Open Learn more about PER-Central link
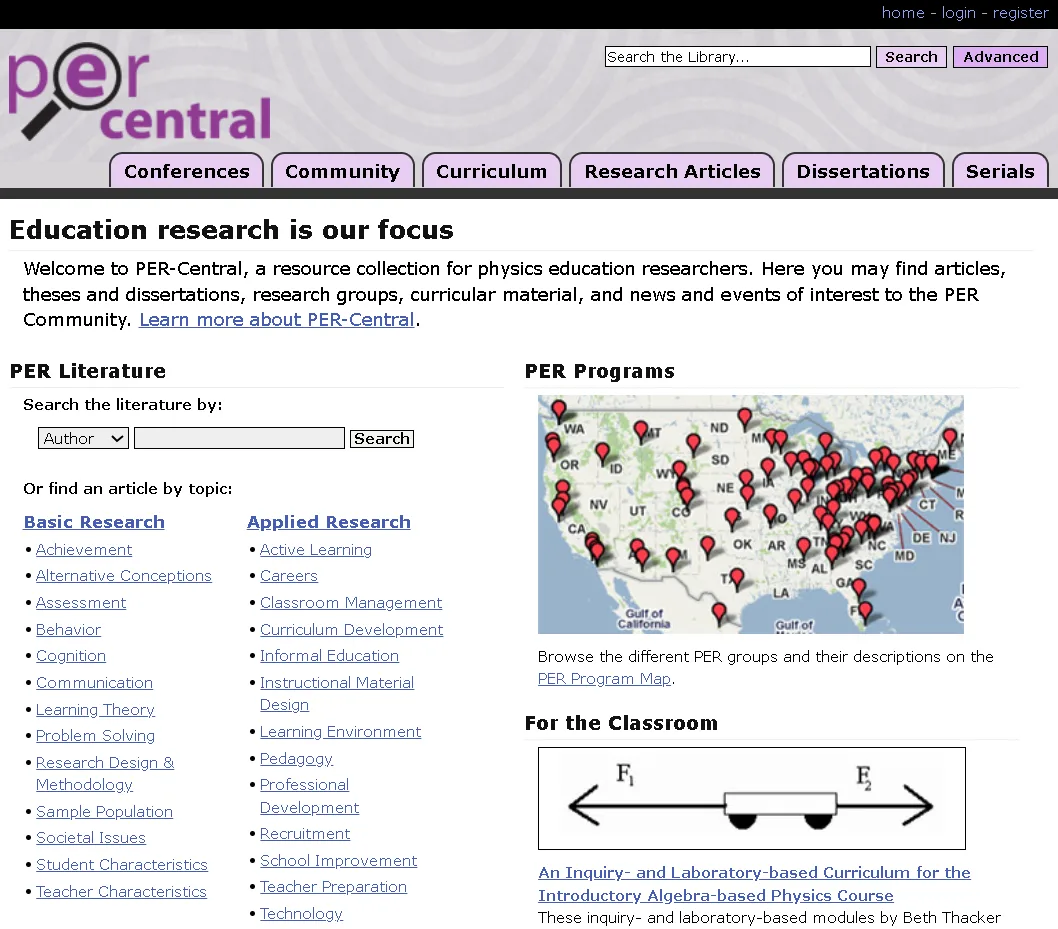The width and height of the screenshot is (1058, 929). tap(276, 319)
